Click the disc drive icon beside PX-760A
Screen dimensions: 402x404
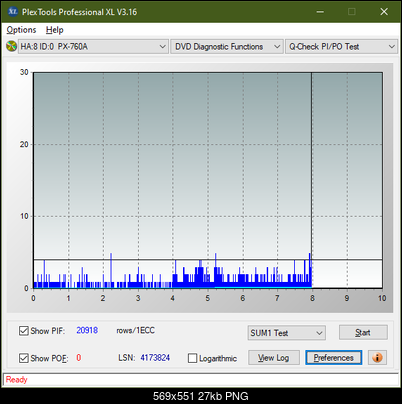point(11,46)
